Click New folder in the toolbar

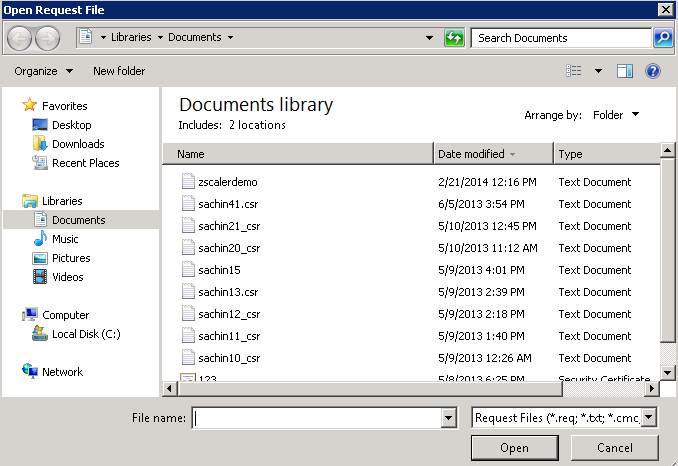(119, 71)
